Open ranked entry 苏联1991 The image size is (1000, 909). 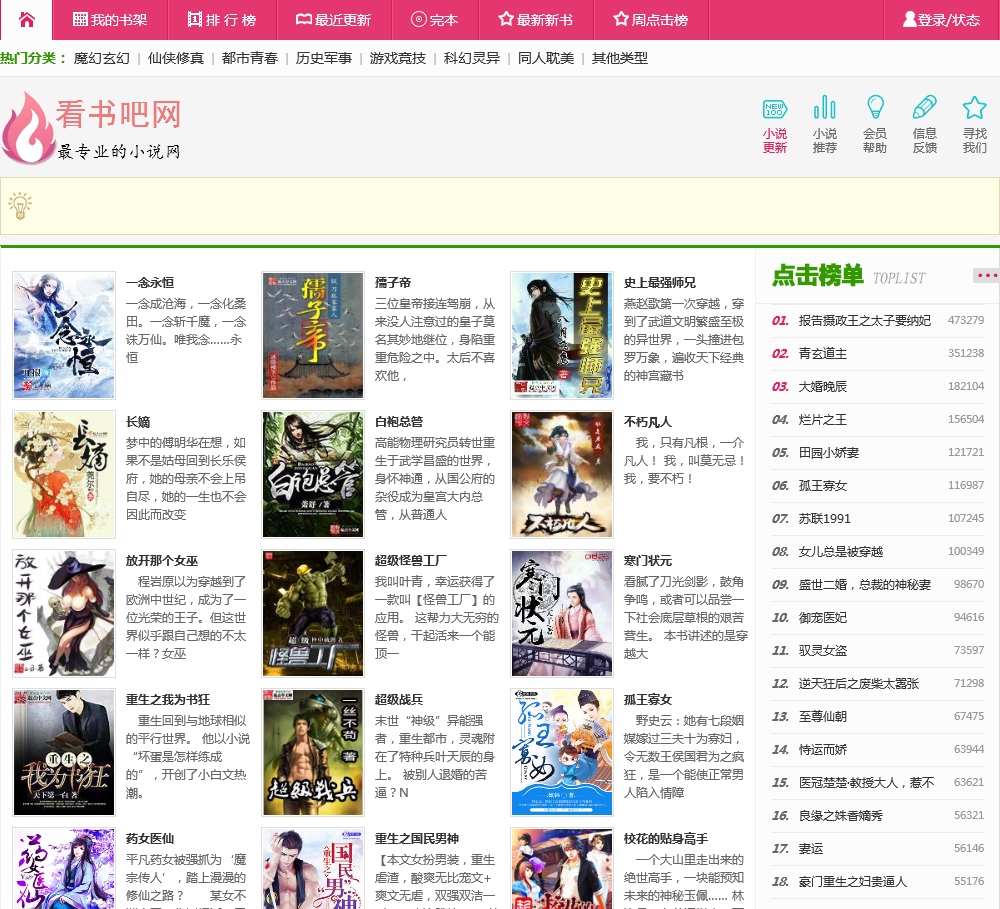(825, 519)
